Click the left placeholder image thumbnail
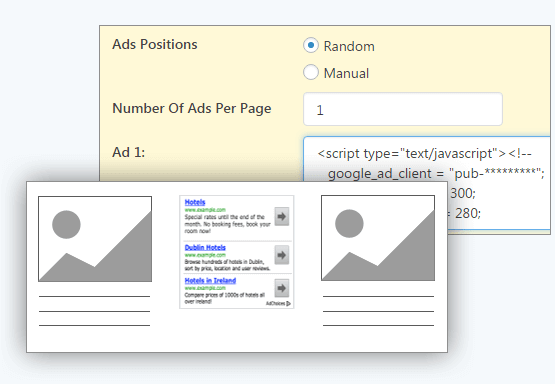 (95, 239)
